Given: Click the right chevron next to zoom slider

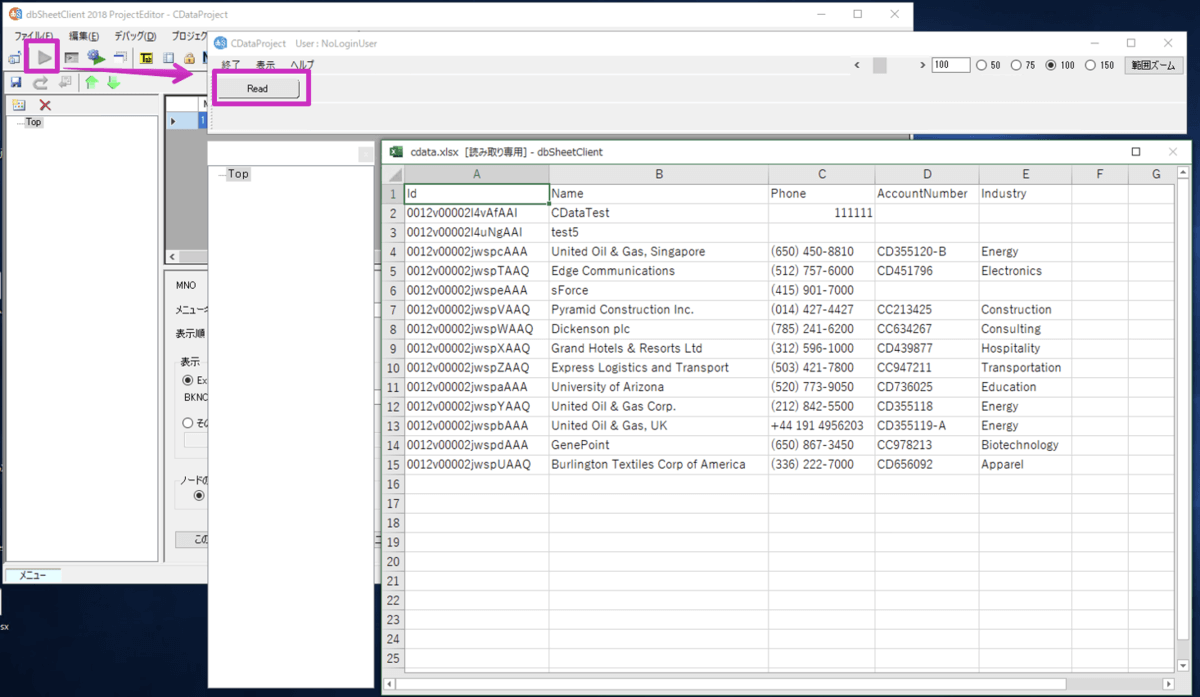Looking at the screenshot, I should click(922, 66).
